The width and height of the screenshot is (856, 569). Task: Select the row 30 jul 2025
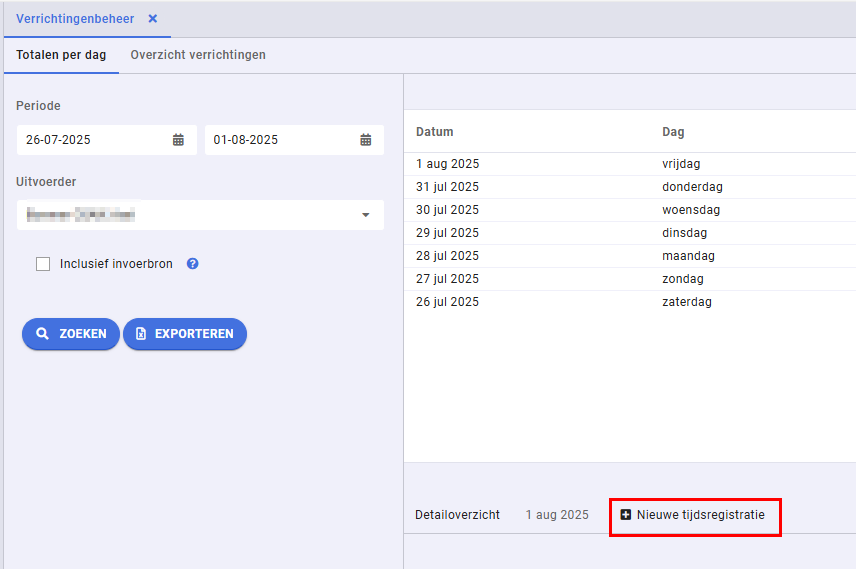630,210
